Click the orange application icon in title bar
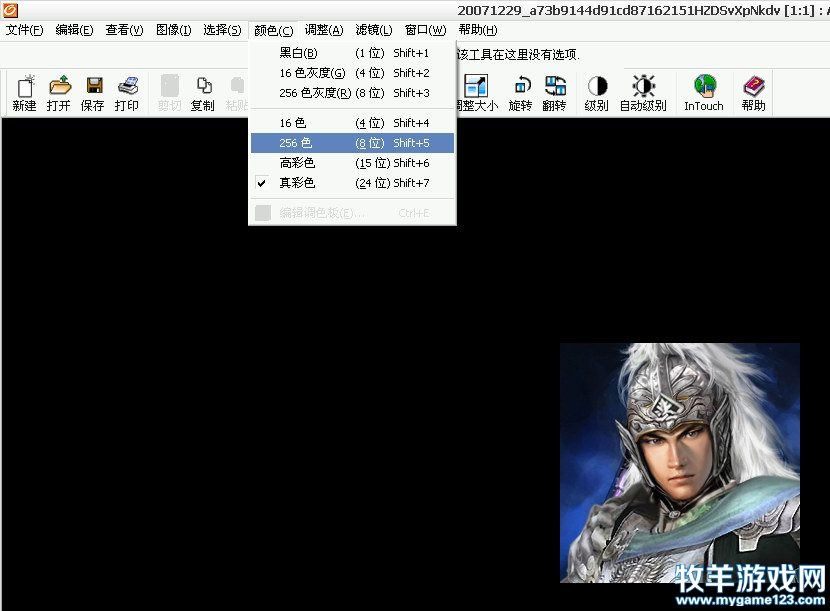The height and width of the screenshot is (611, 830). pos(10,10)
